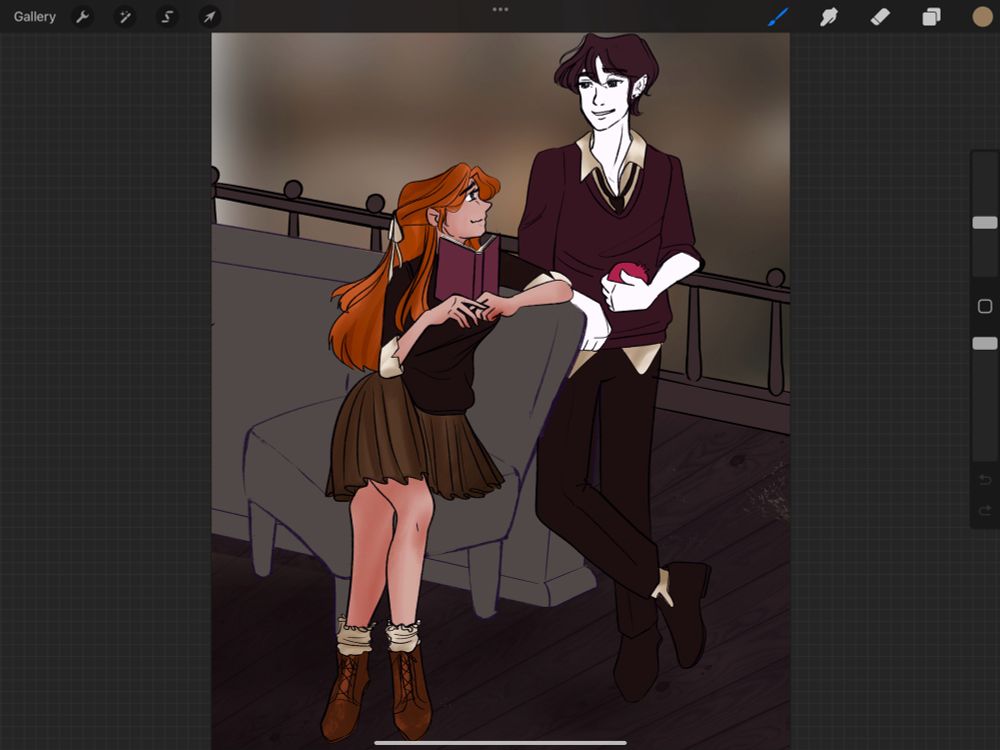This screenshot has height=750, width=1000.
Task: Open the Actions wrench menu
Action: 82,17
